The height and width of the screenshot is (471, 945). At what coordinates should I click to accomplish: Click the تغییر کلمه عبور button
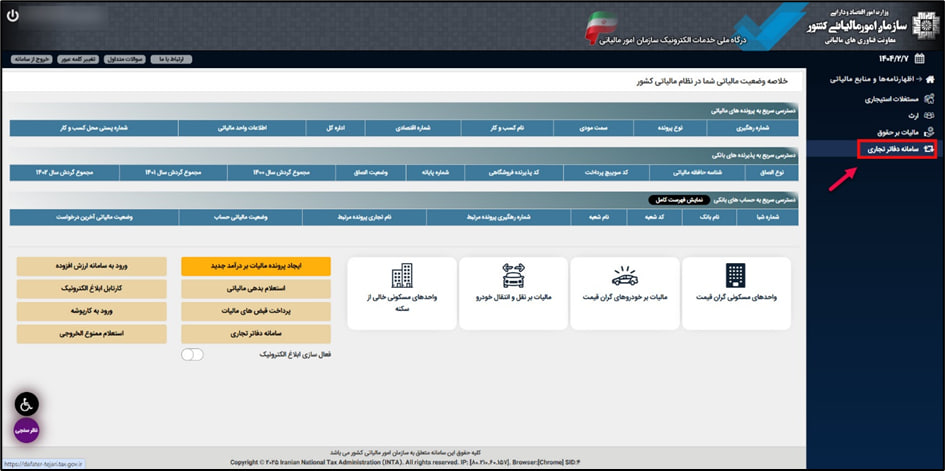(78, 59)
